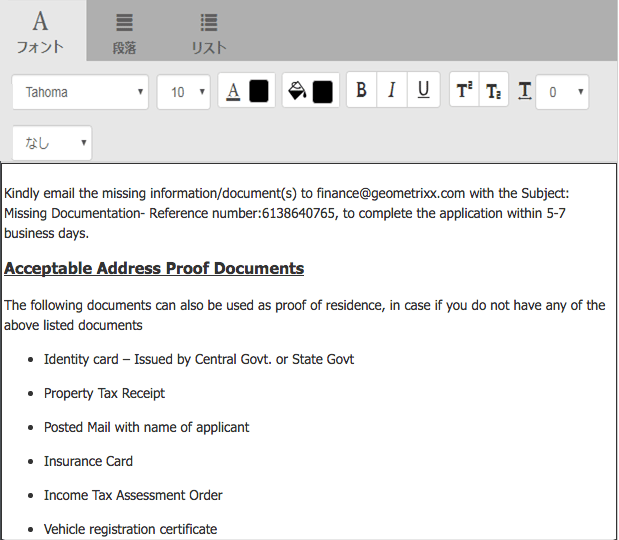
Task: Click reference number 6138640765 text
Action: click(x=298, y=214)
